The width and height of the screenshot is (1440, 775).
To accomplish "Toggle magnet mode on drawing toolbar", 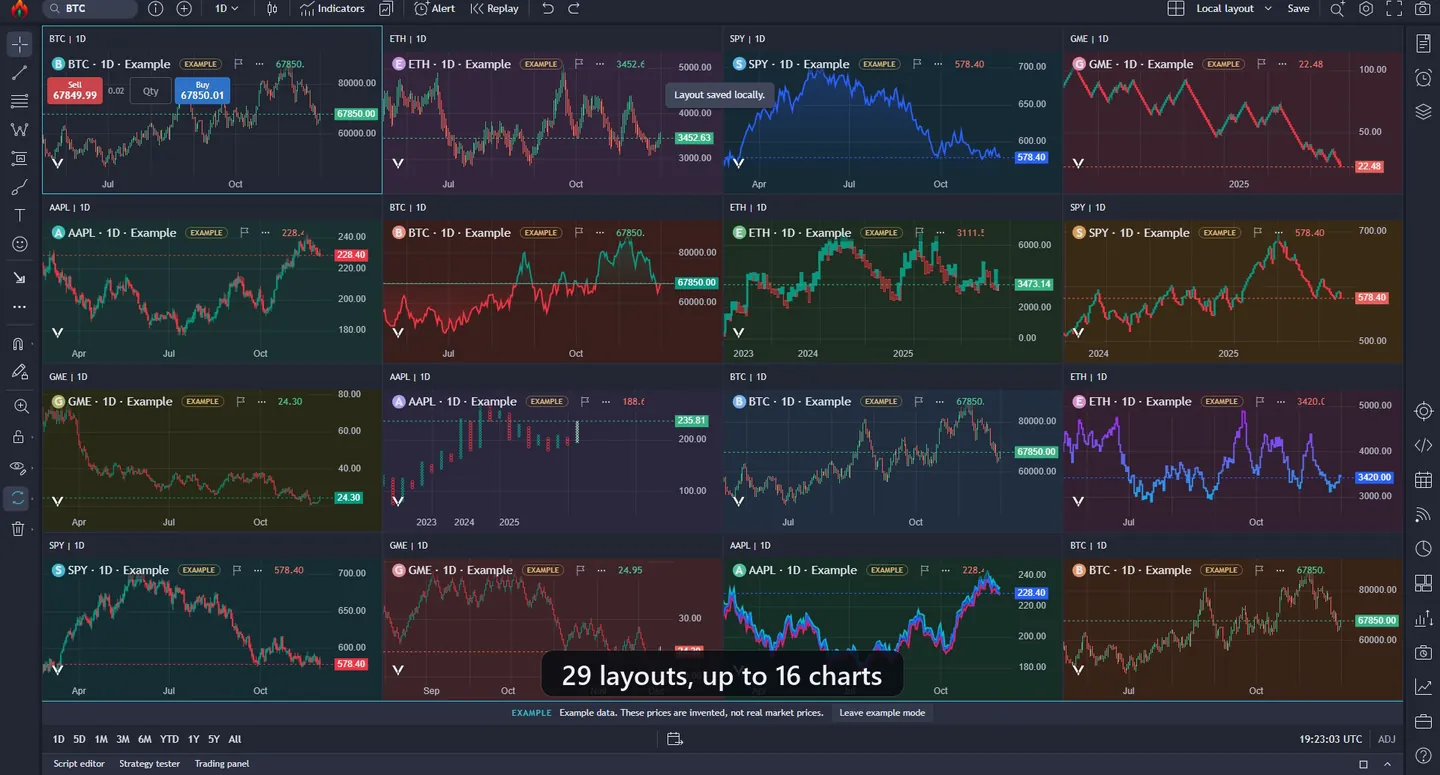I will 18,343.
